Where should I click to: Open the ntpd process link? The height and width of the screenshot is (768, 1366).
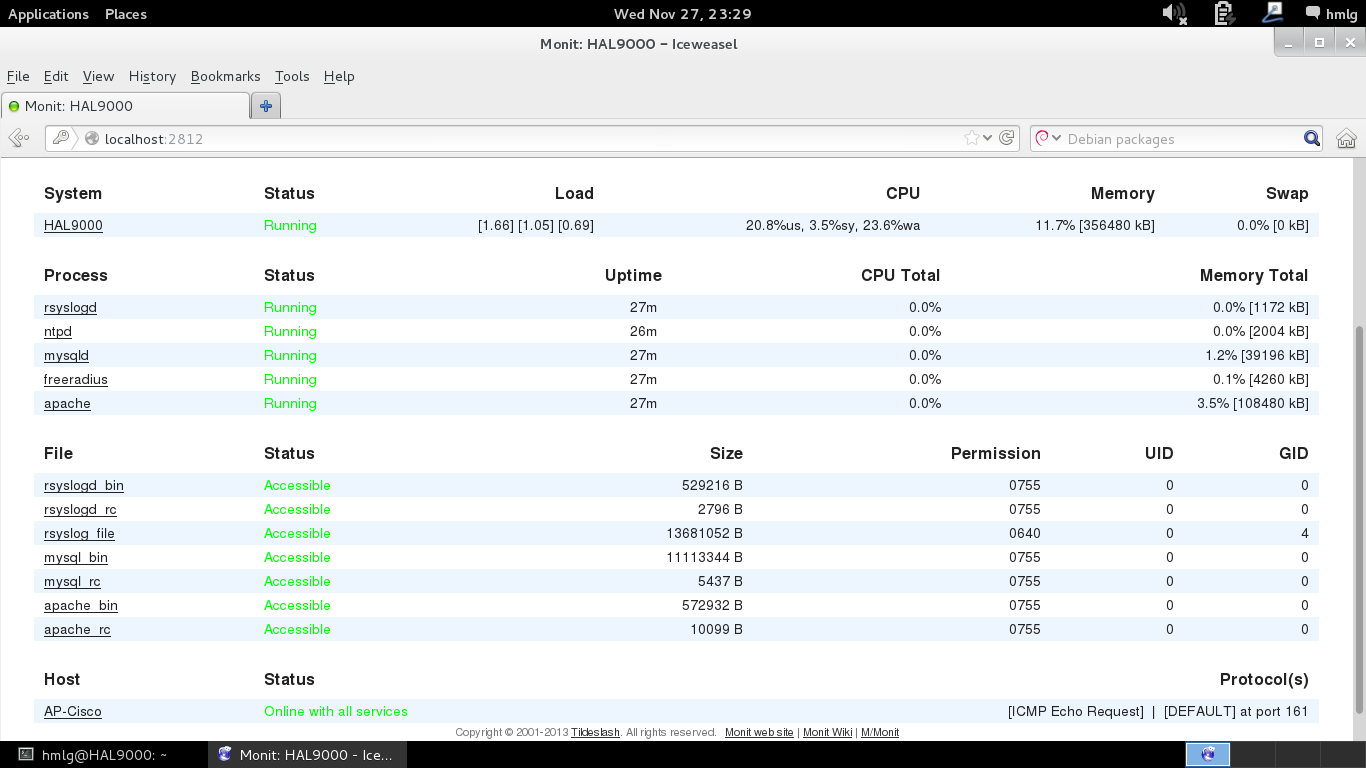tap(58, 331)
